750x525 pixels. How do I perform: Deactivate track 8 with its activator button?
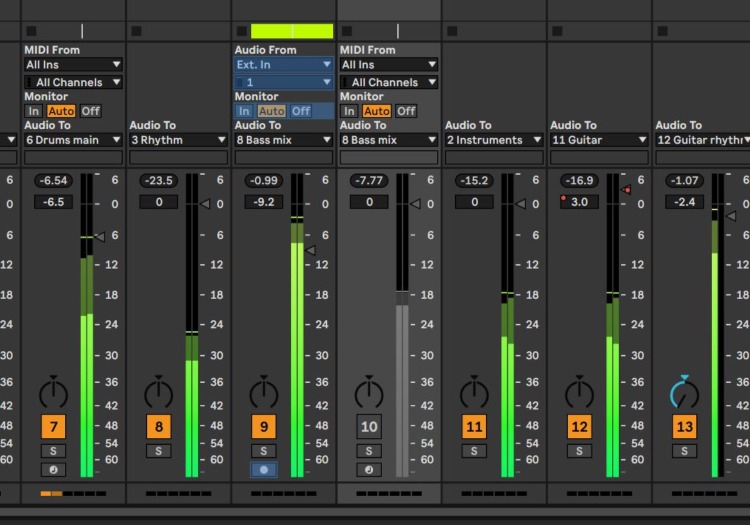(x=158, y=427)
